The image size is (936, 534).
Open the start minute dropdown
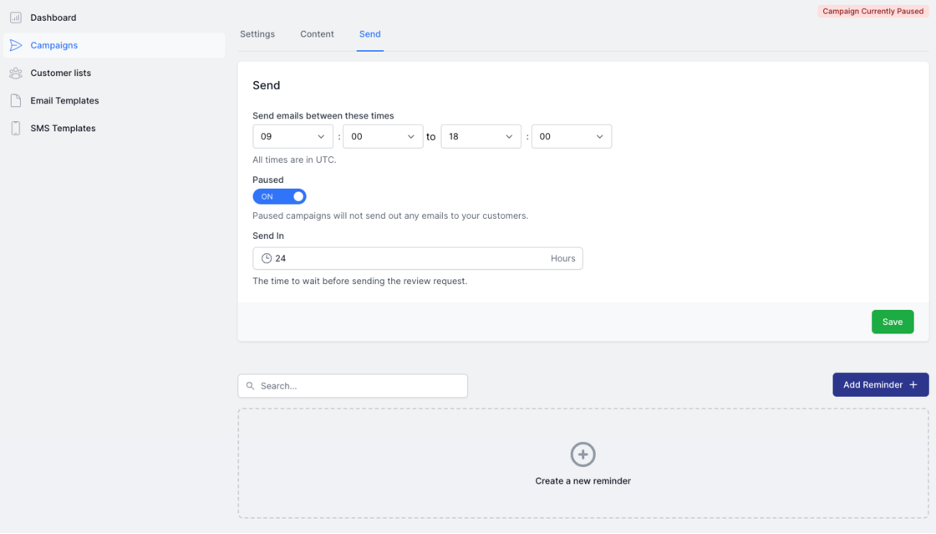point(382,136)
